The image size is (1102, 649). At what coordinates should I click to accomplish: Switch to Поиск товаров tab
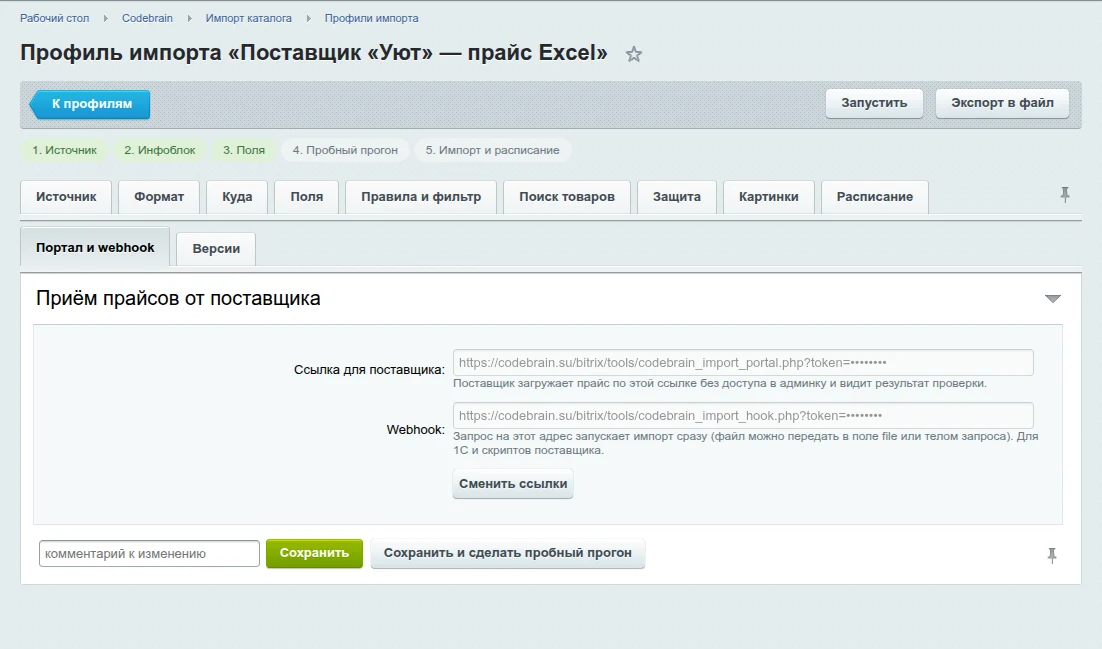(x=566, y=197)
